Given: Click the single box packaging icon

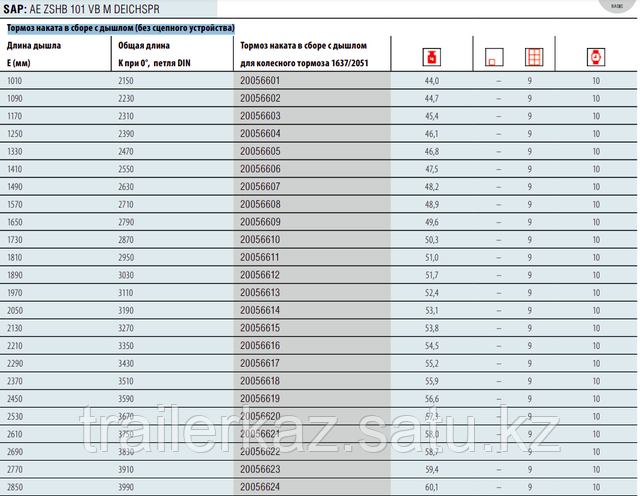Looking at the screenshot, I should (494, 57).
